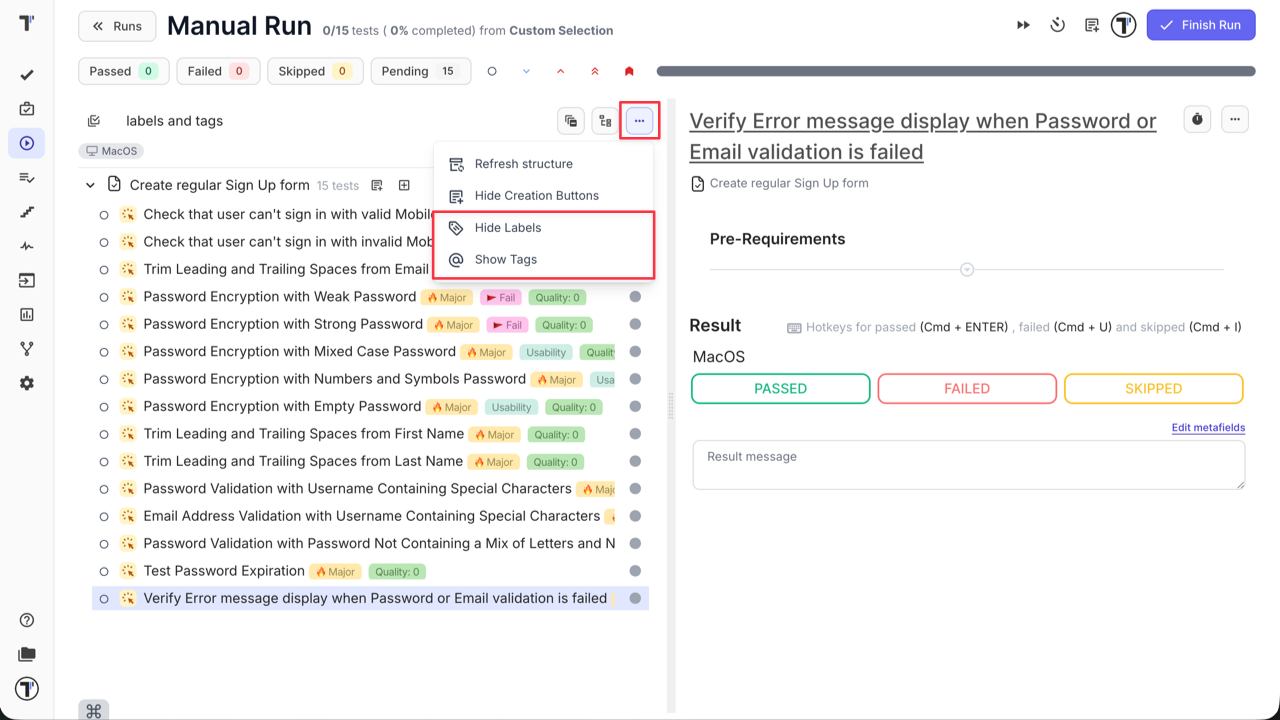Select status circle of Password Encryption with Weak Password
Image resolution: width=1280 pixels, height=720 pixels.
[x=104, y=297]
